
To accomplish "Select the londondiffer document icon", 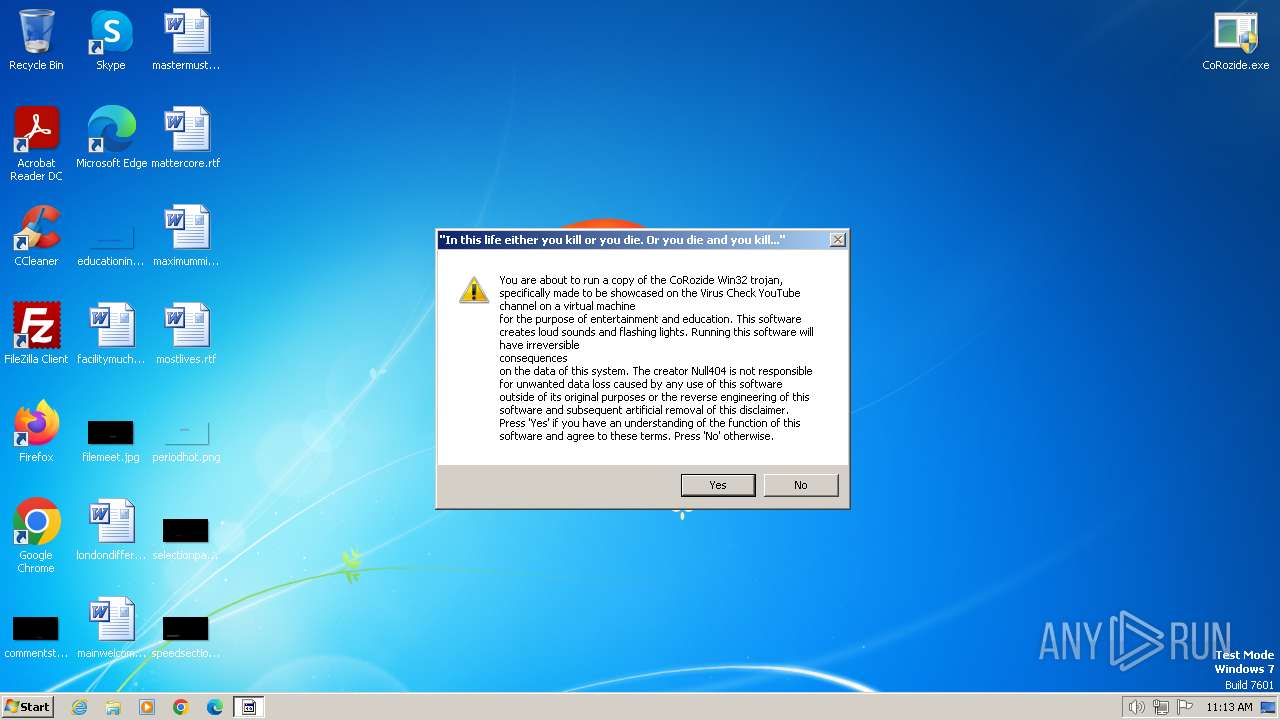I will click(111, 530).
